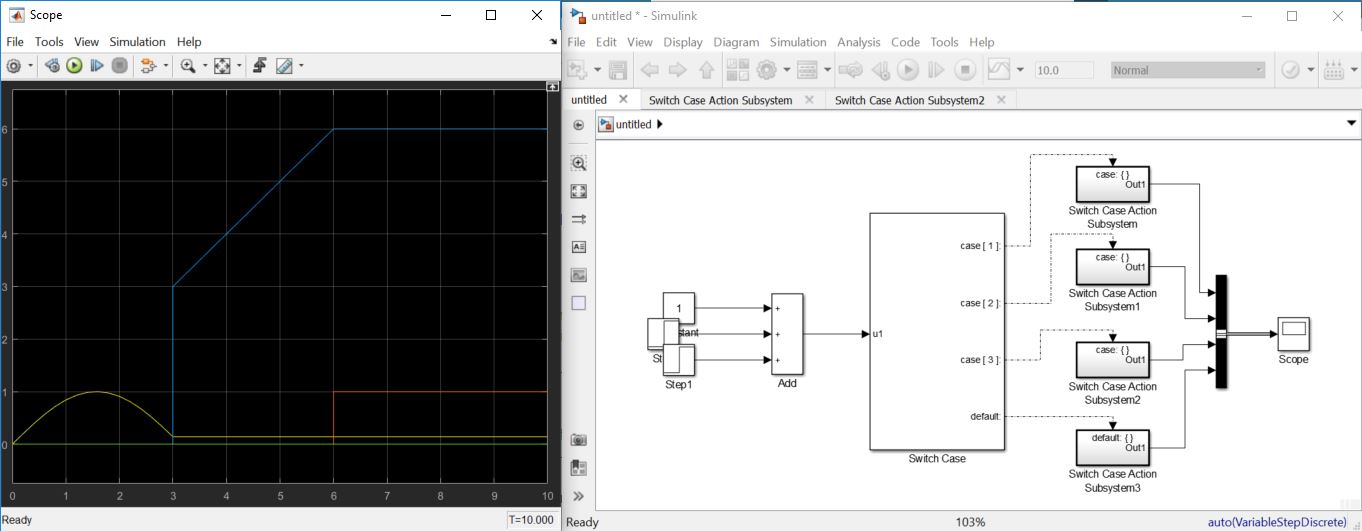Click the simulation stop time field
Viewport: 1362px width, 531px height.
click(x=1065, y=70)
